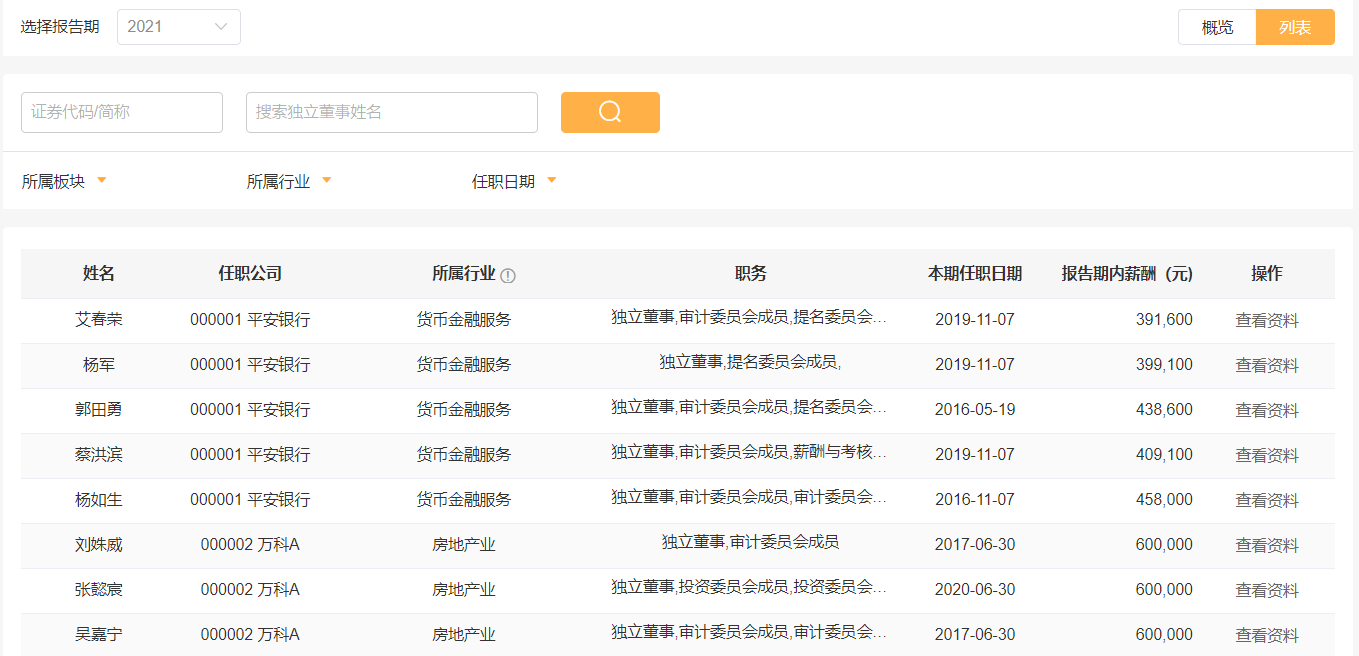
Task: Switch to the 概览 view tab
Action: tap(1217, 27)
